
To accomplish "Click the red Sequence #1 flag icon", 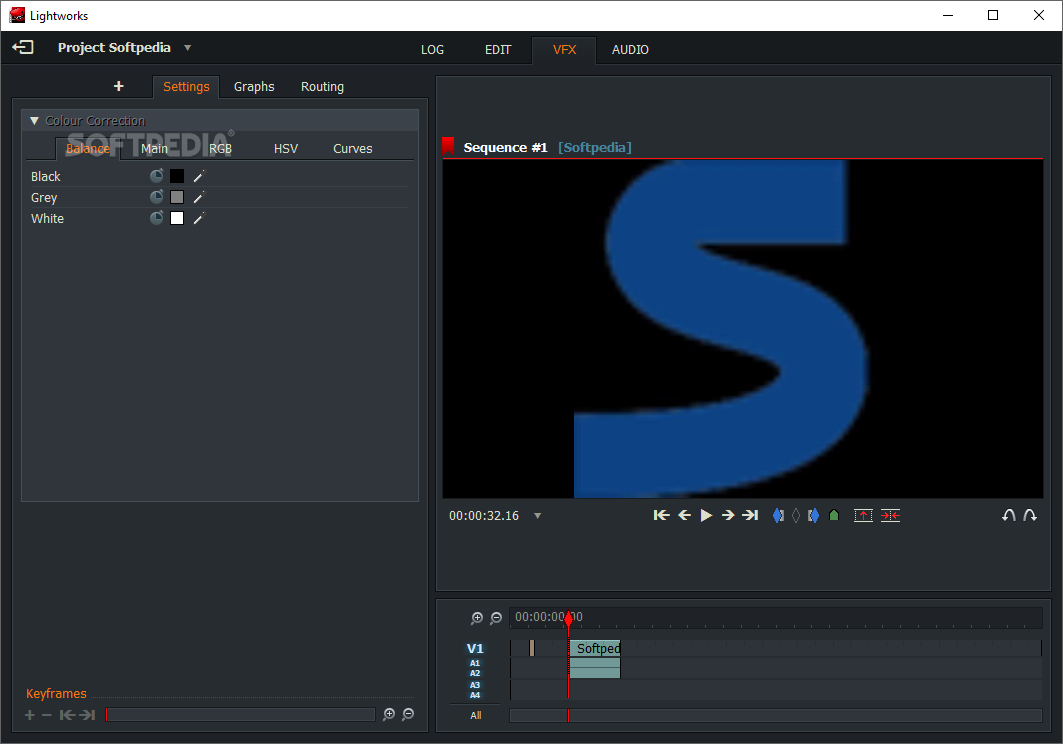I will pyautogui.click(x=448, y=146).
